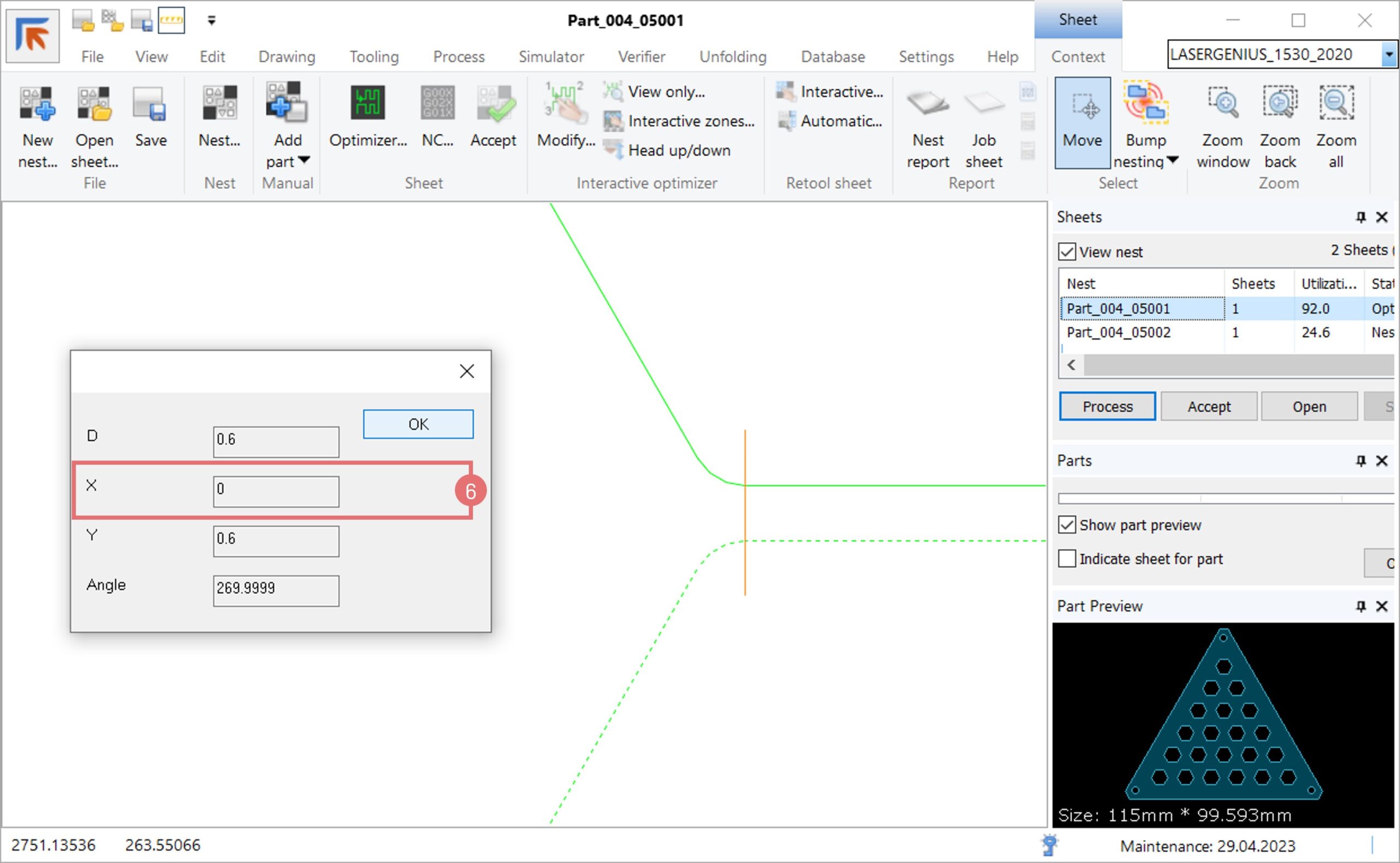Click the New nest icon

click(37, 104)
